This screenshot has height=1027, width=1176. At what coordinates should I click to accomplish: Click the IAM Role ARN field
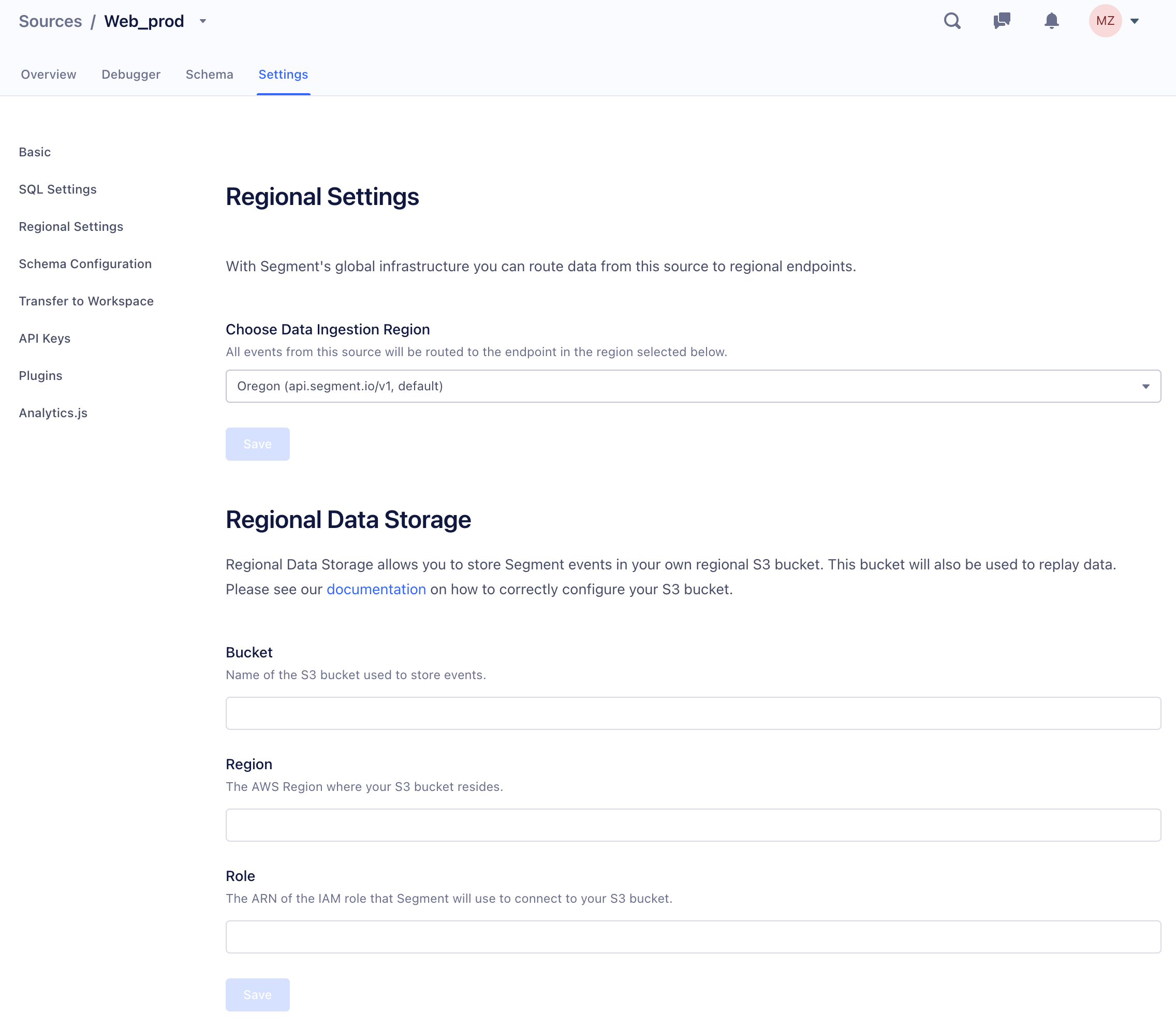(693, 937)
